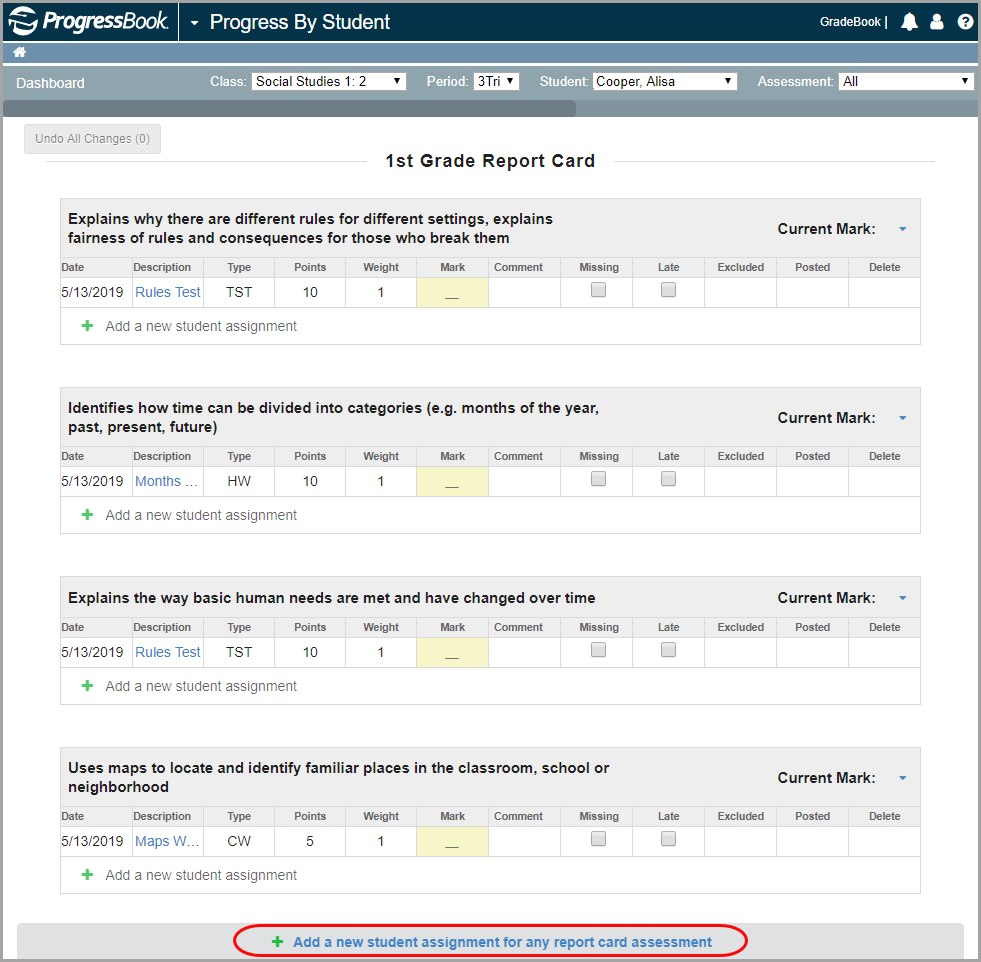Click Mark field for Maps classwork
The image size is (981, 962).
click(452, 842)
